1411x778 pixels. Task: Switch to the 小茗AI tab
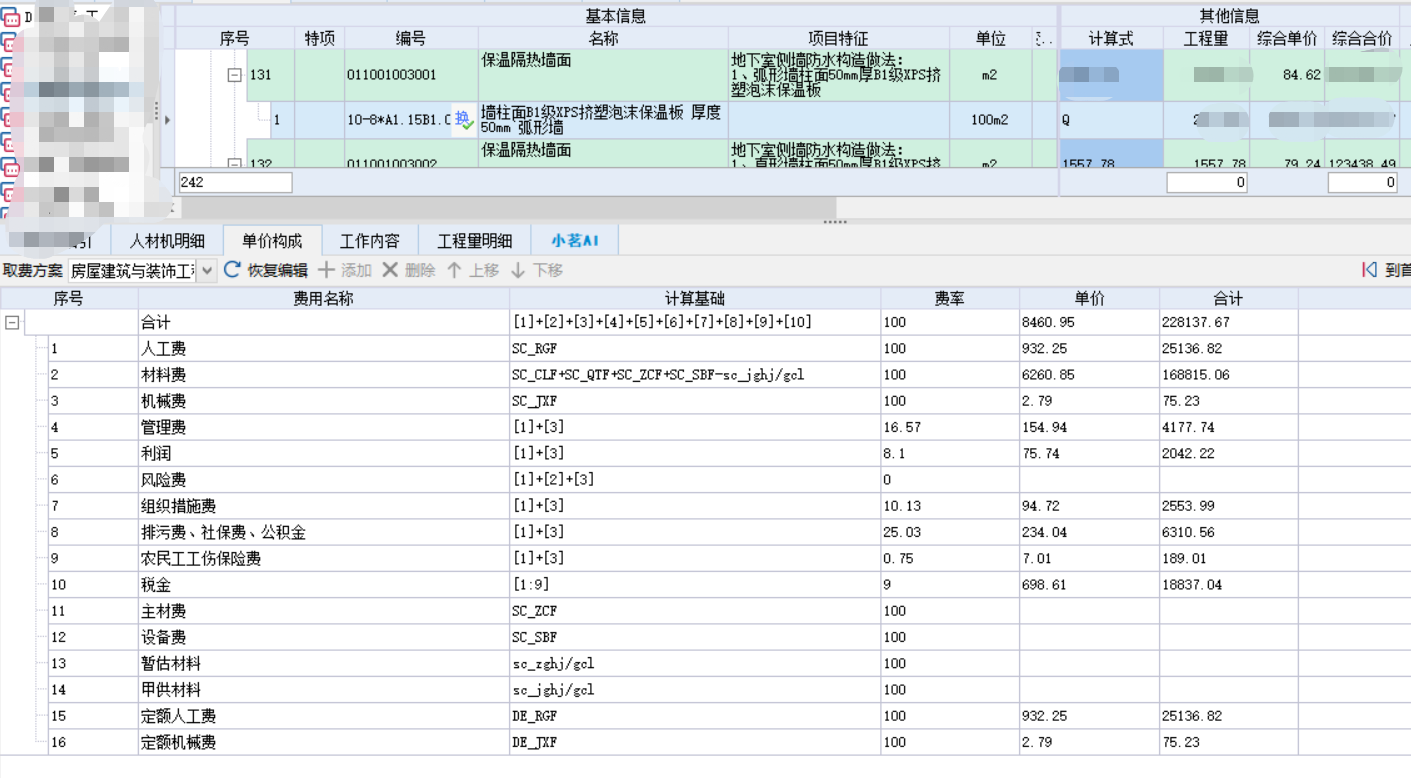pyautogui.click(x=575, y=241)
